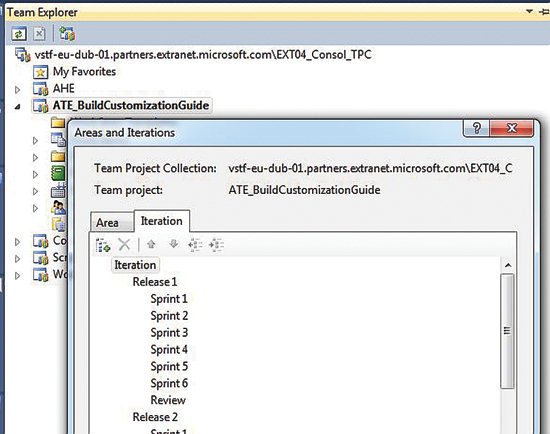Screen dimensions: 550x434
Task: Select Sprint 5 under Release 1
Action: pyautogui.click(x=169, y=366)
